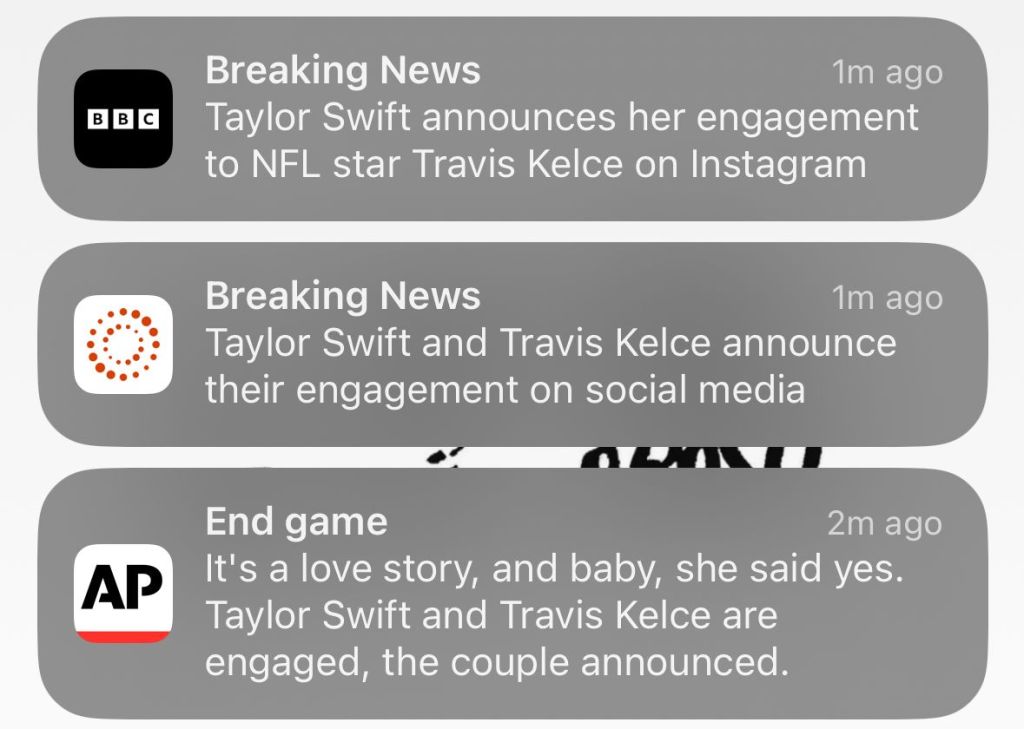
Task: Click the "Taylor Swift announces her engagement" line
Action: coord(561,118)
